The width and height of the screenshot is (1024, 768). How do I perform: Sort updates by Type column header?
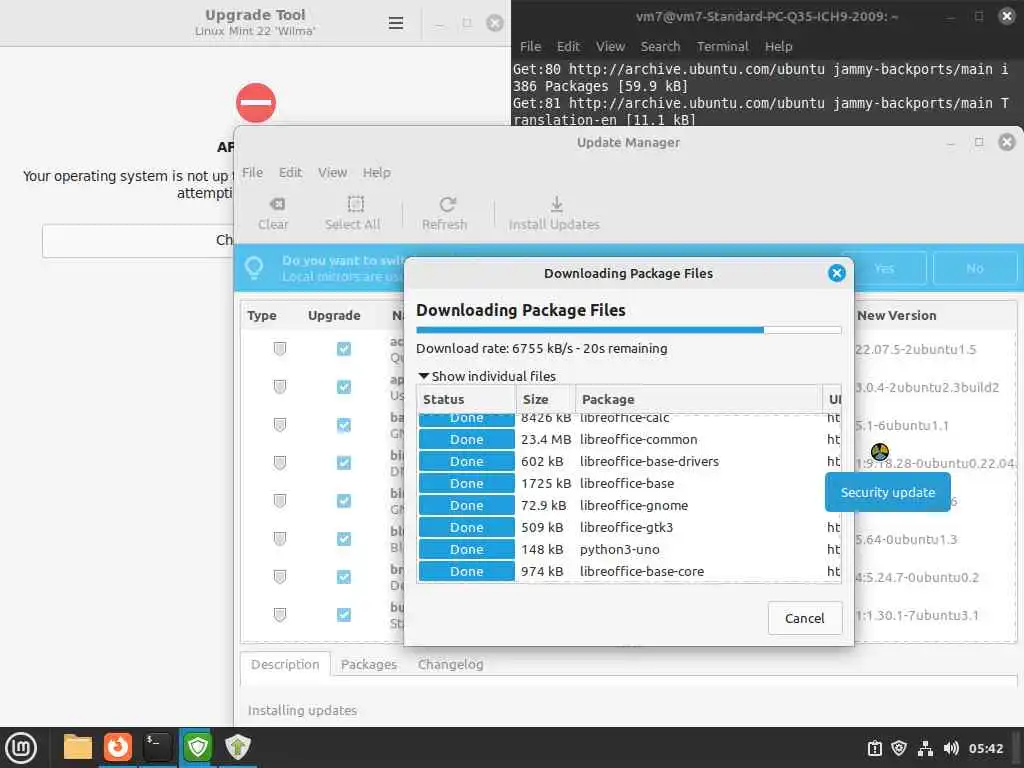coord(262,315)
